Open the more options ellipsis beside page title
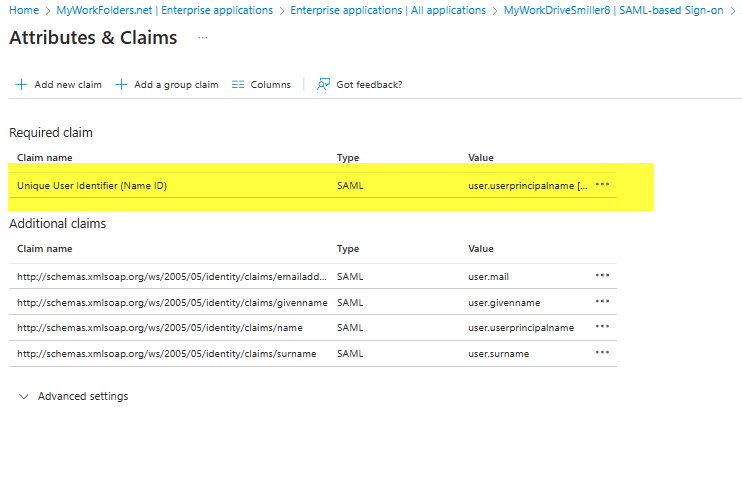This screenshot has width=742, height=482. click(203, 38)
